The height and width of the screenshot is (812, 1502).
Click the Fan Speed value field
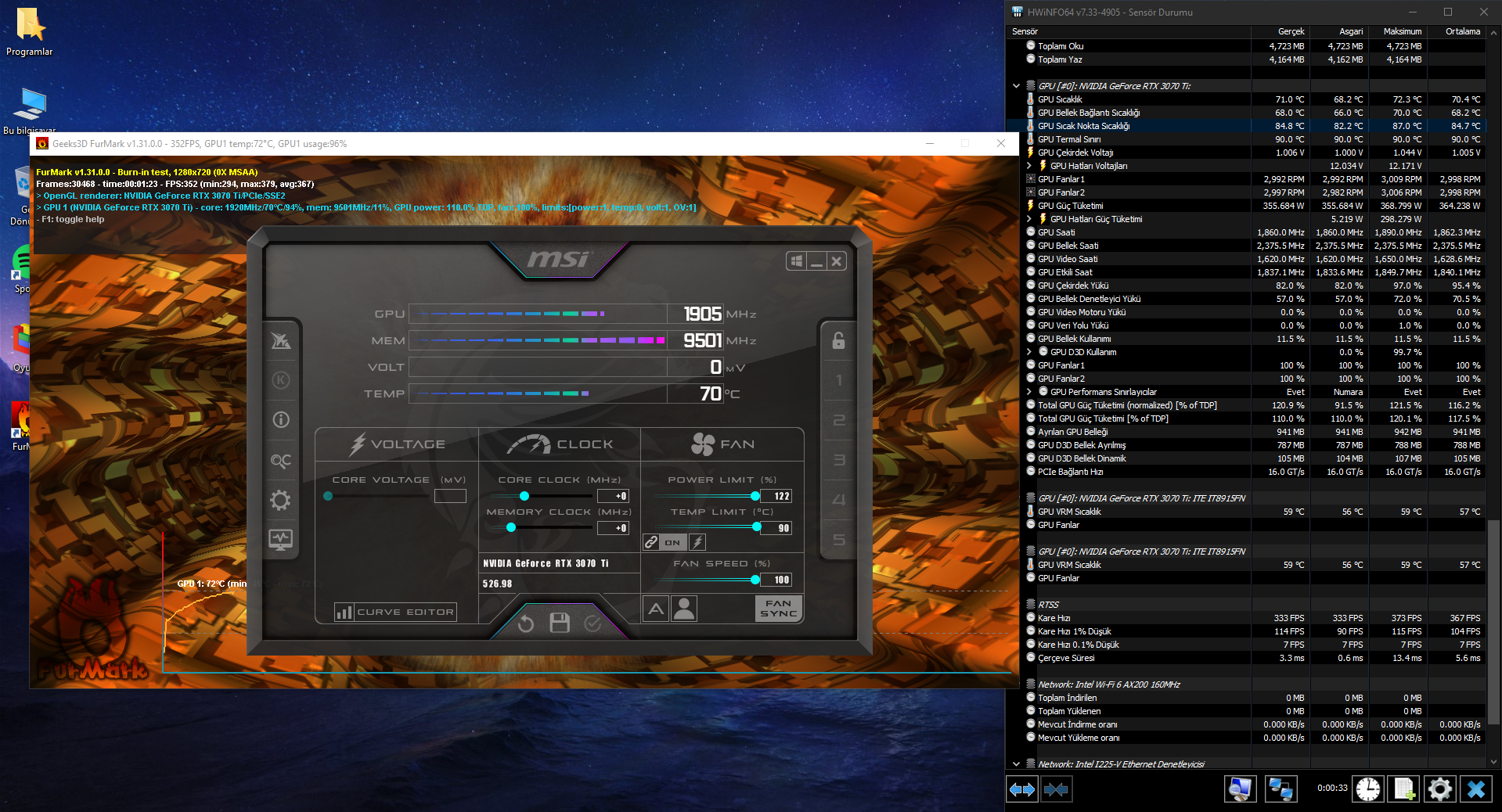(776, 580)
